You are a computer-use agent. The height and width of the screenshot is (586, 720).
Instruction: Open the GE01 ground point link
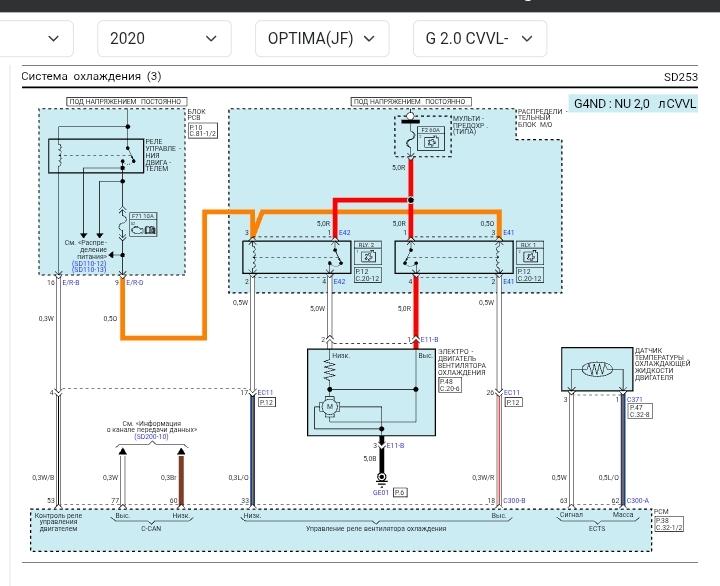tap(381, 493)
